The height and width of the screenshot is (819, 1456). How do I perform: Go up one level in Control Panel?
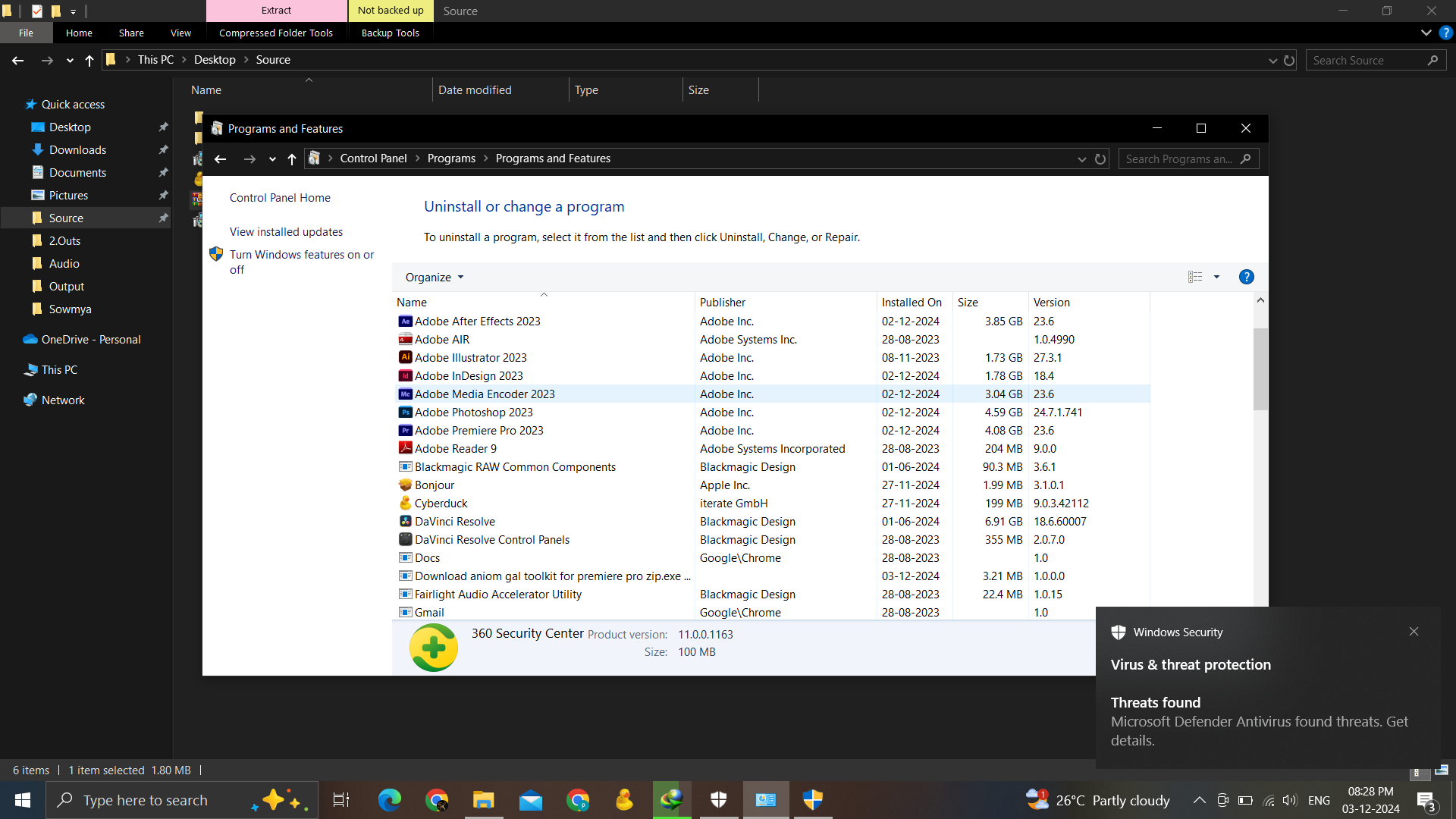(292, 158)
